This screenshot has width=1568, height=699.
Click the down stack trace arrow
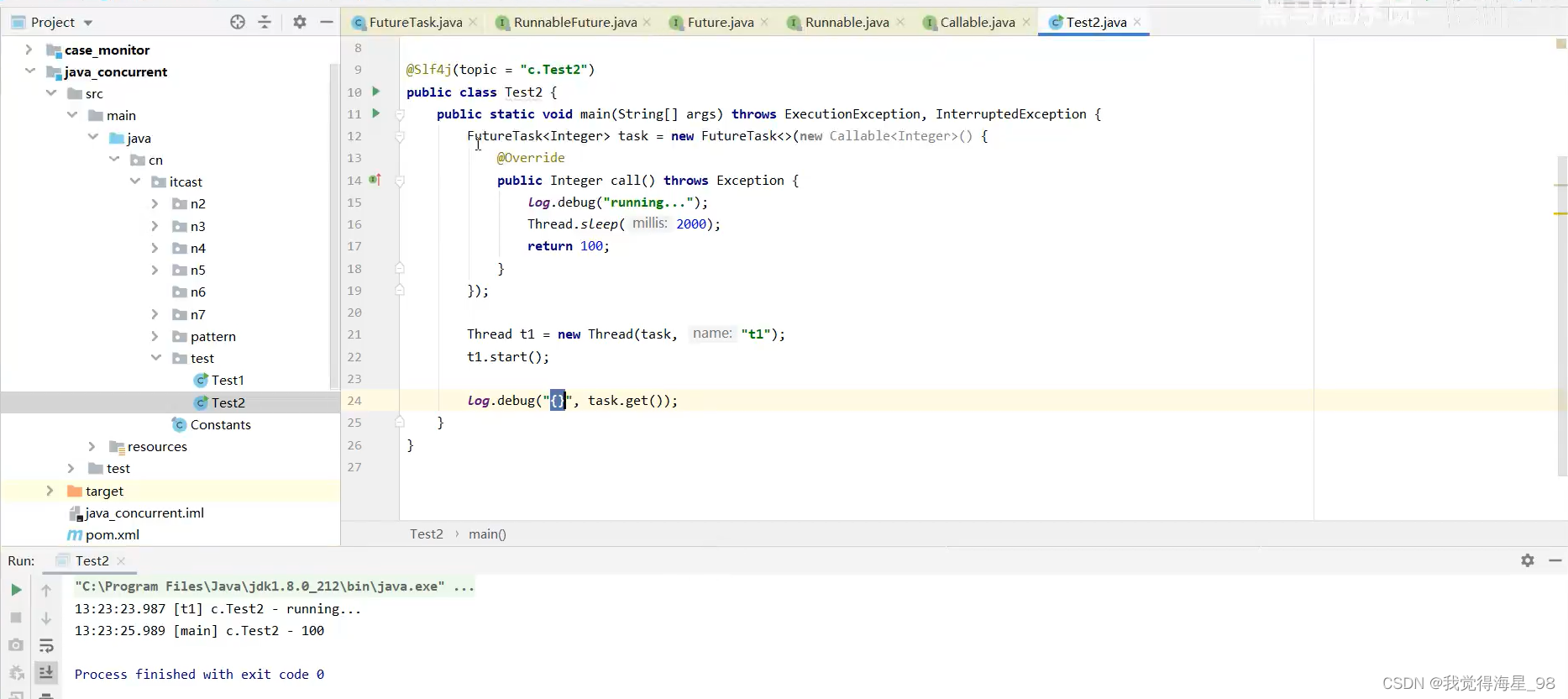(46, 618)
